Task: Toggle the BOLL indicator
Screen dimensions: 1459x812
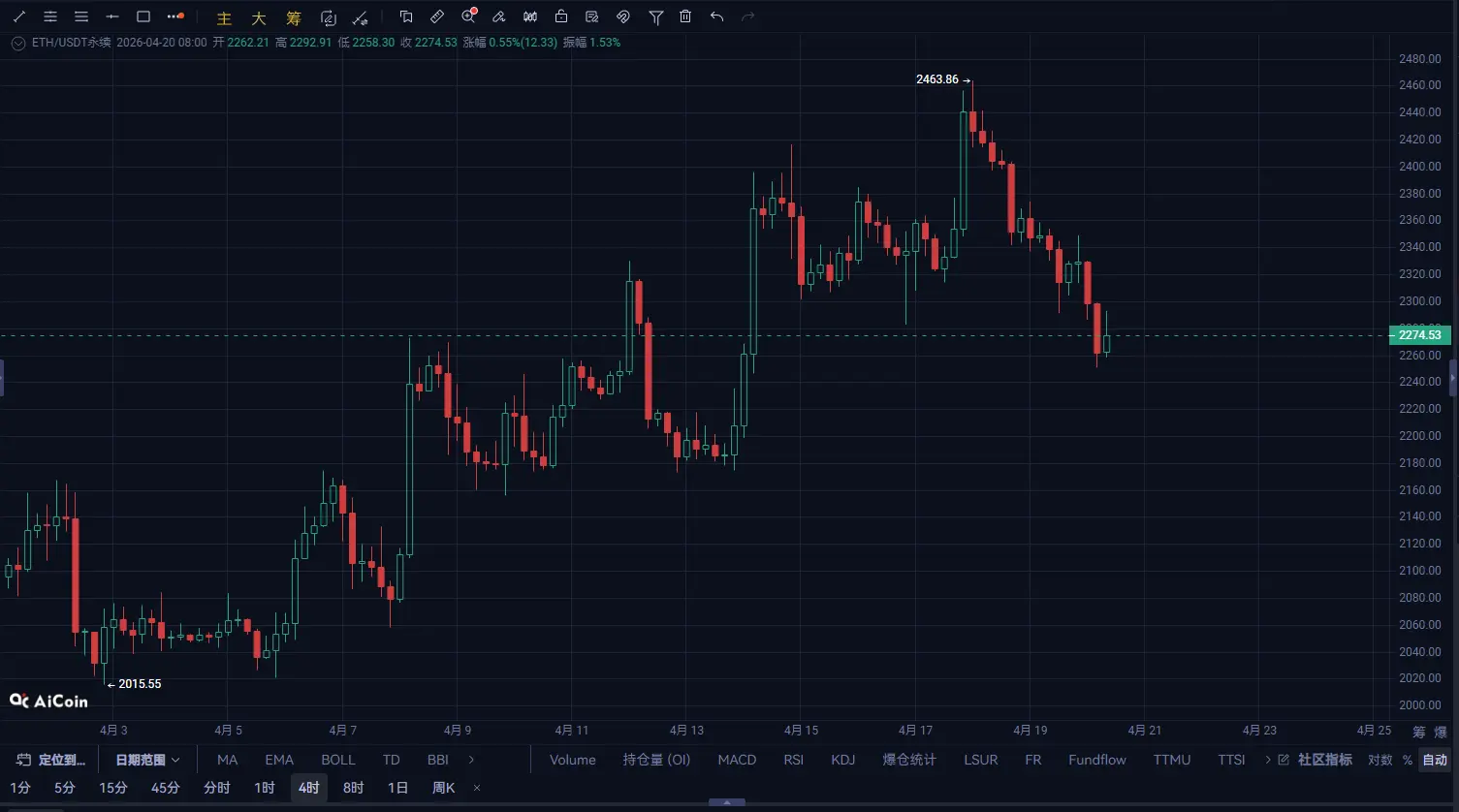Action: pos(338,760)
